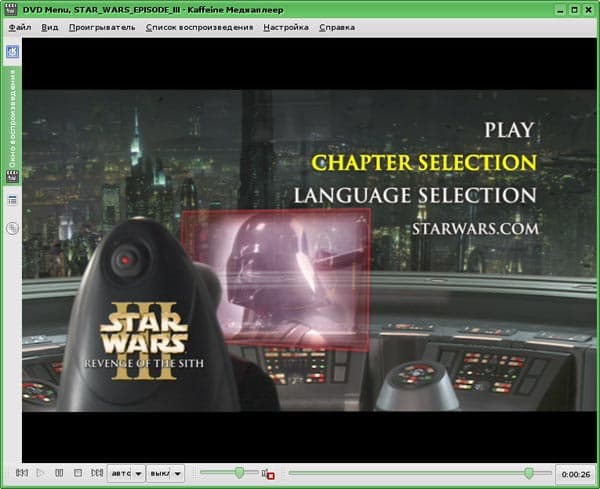Open the Проигрыватель menu
The image size is (600, 489).
pyautogui.click(x=102, y=28)
